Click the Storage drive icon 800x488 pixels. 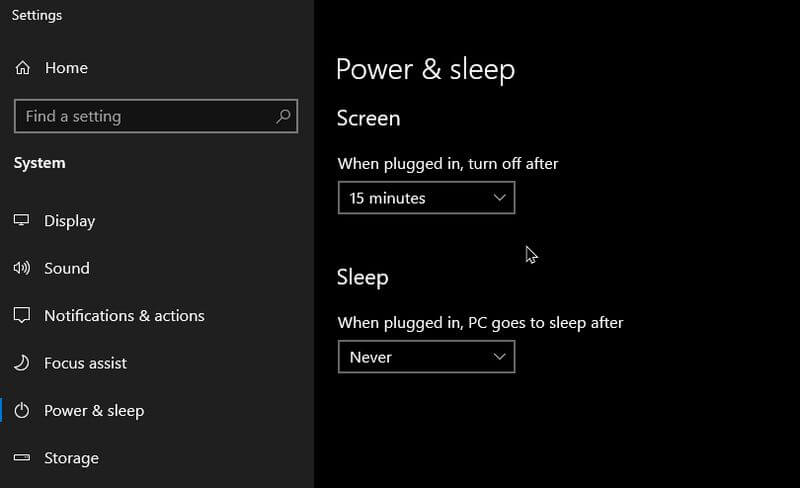pos(22,458)
